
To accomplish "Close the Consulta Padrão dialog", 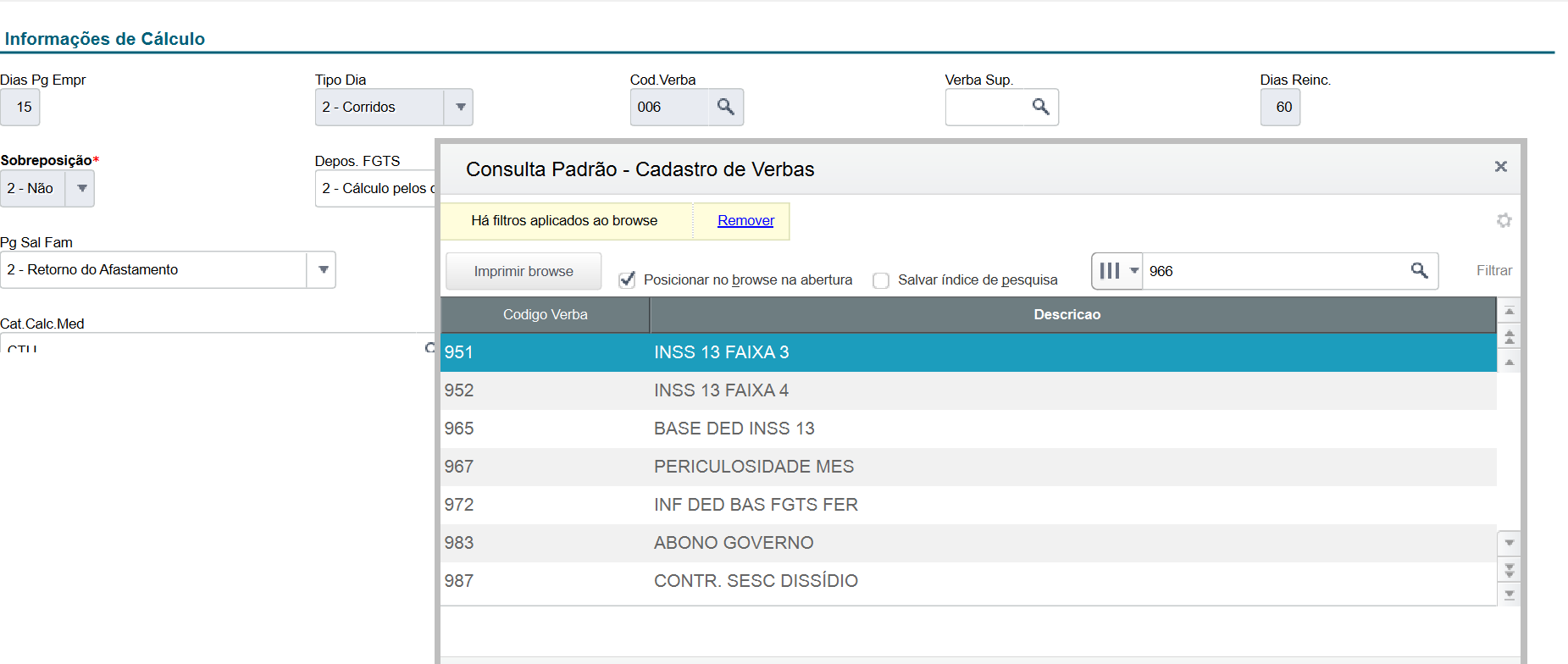I will coord(1500,167).
